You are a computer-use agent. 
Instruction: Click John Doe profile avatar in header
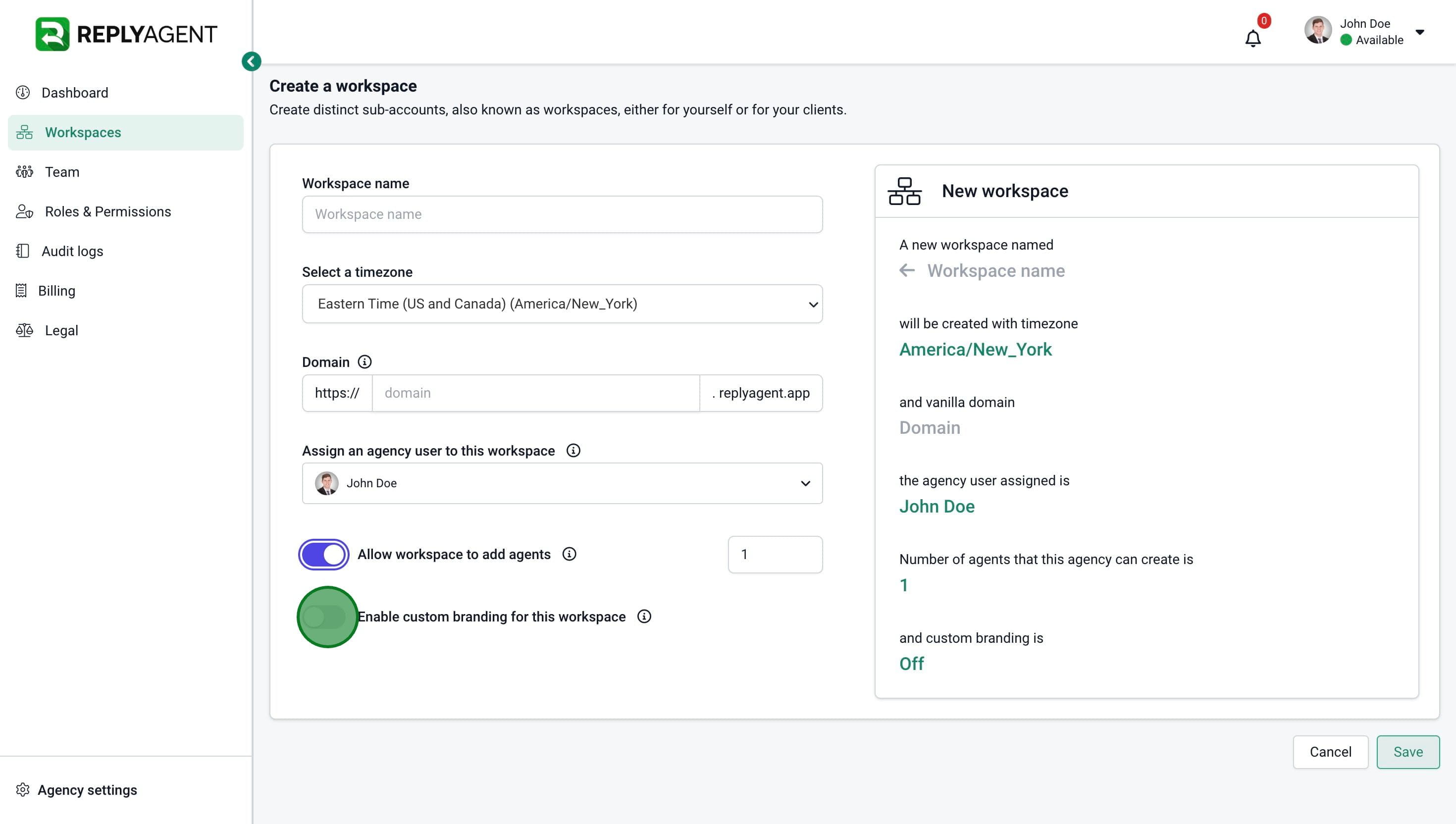pyautogui.click(x=1318, y=31)
